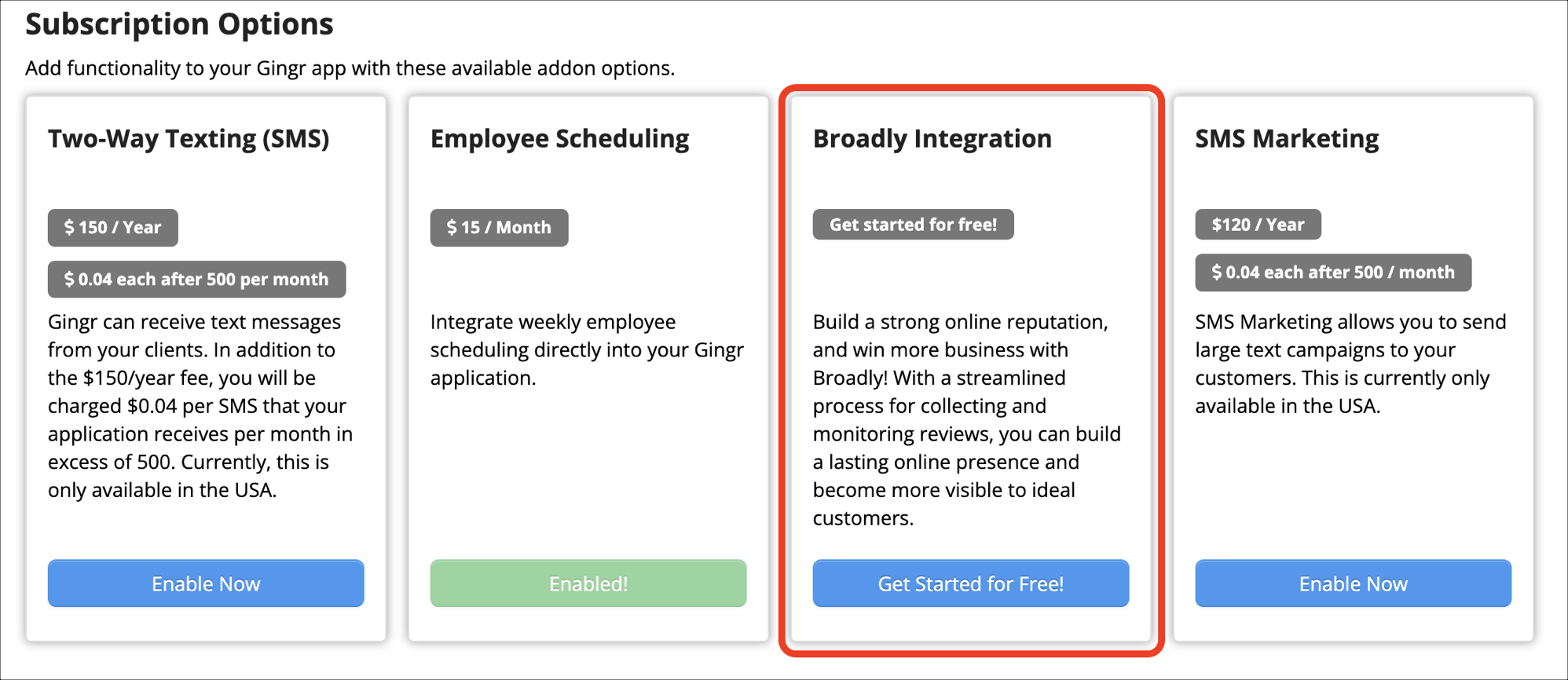Select the Two-Way Texting (SMS) card title

tap(189, 139)
